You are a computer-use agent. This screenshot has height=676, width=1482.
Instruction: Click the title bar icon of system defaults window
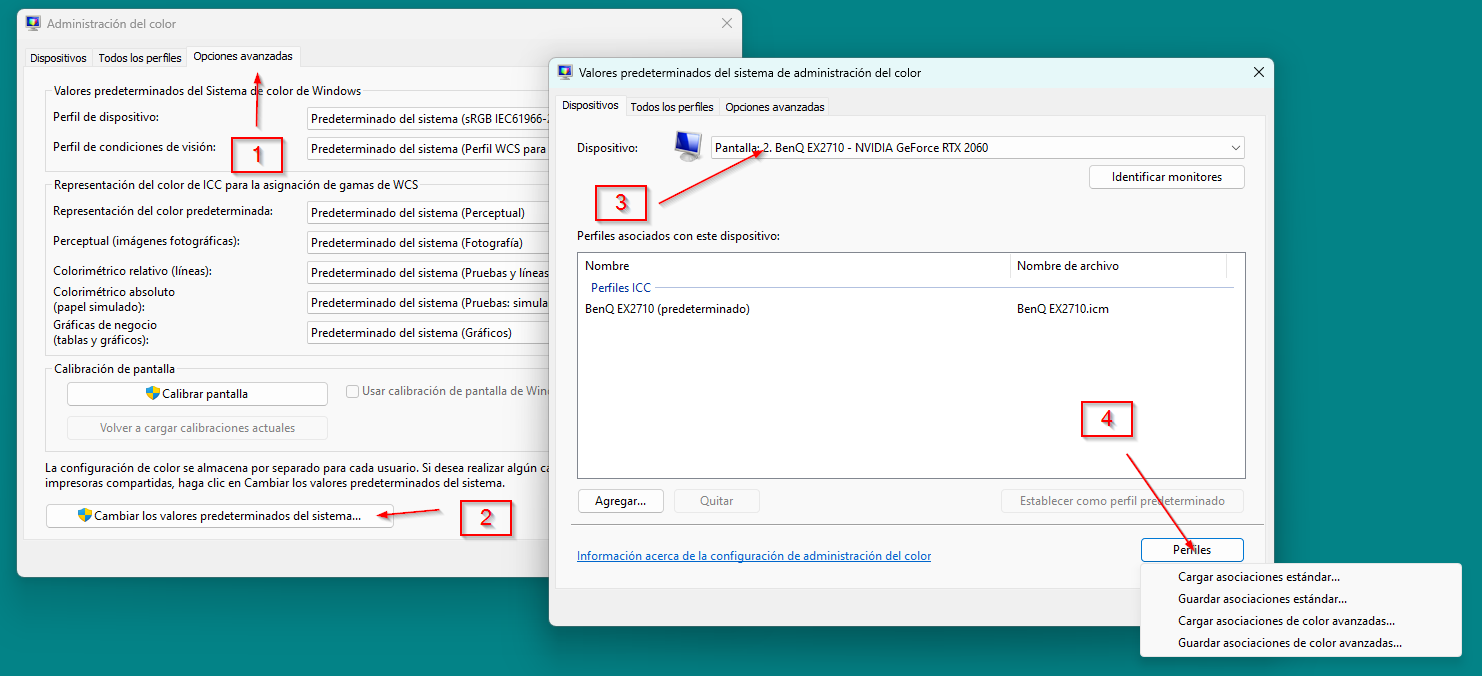(x=565, y=72)
